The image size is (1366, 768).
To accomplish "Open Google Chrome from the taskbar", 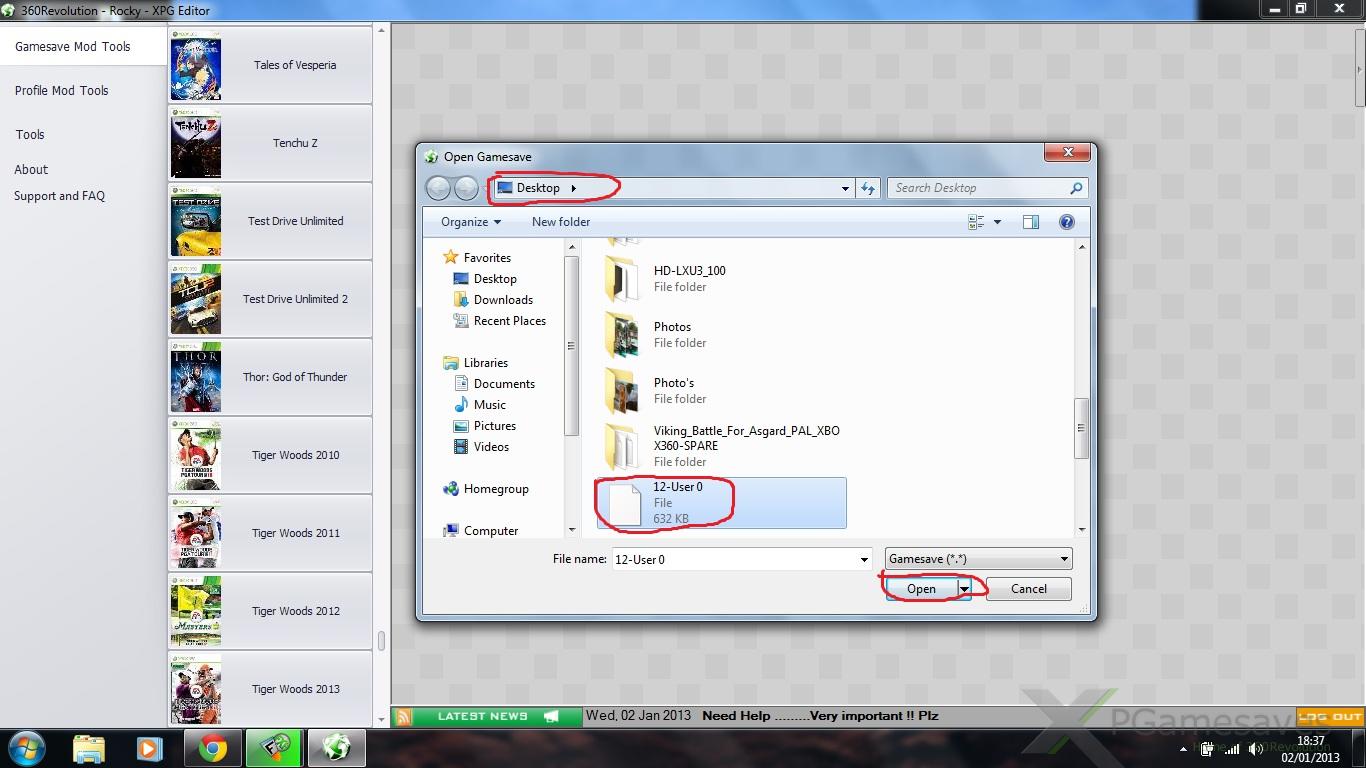I will tap(212, 748).
